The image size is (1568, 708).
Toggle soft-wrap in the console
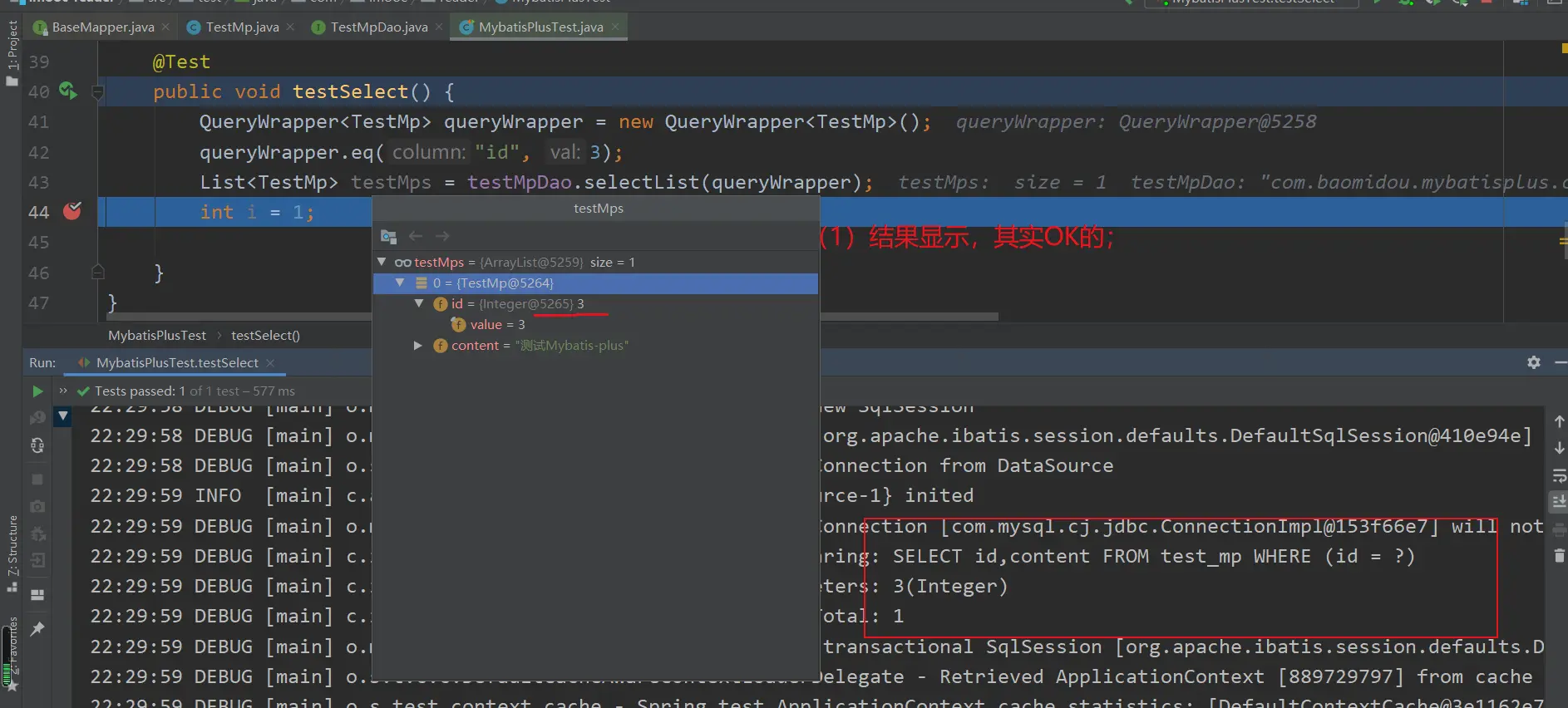point(1559,476)
